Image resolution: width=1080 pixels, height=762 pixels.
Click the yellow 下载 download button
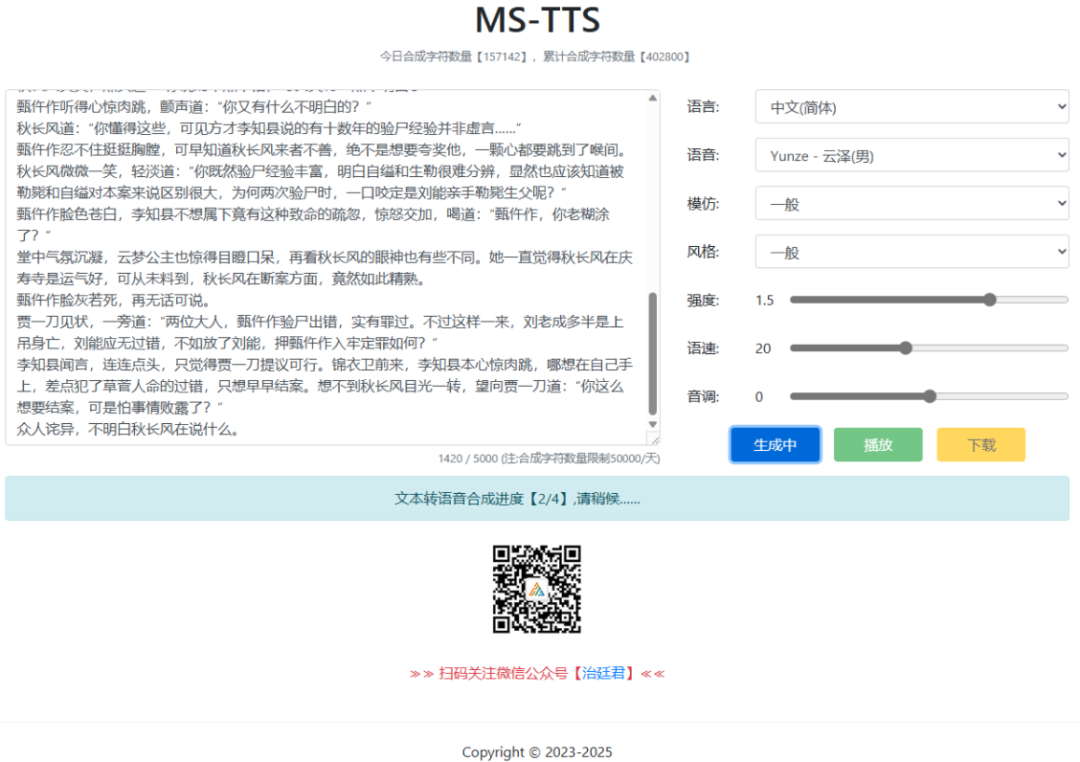pos(980,444)
